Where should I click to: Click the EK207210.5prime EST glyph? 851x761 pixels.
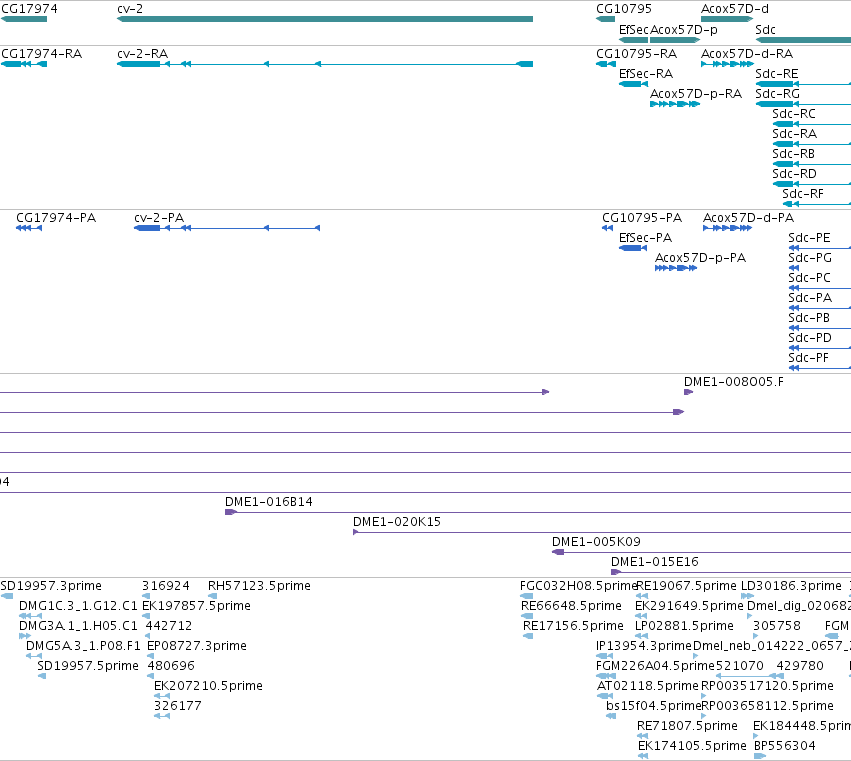tap(162, 696)
